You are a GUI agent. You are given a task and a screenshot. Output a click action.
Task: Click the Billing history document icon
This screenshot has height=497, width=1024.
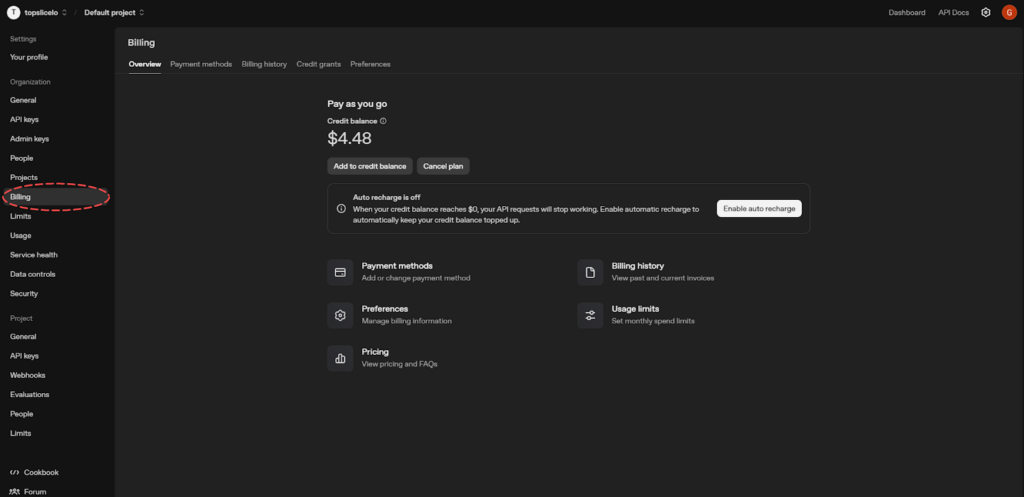point(590,272)
